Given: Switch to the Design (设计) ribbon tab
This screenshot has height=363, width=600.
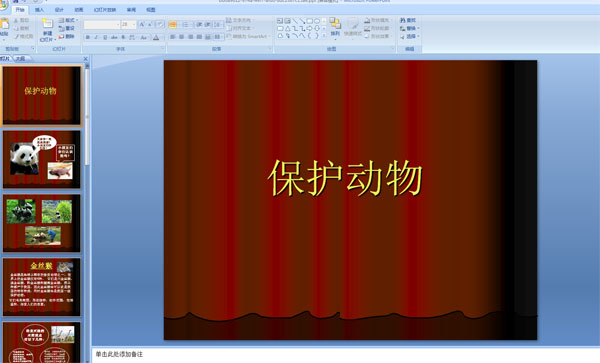Looking at the screenshot, I should click(59, 10).
